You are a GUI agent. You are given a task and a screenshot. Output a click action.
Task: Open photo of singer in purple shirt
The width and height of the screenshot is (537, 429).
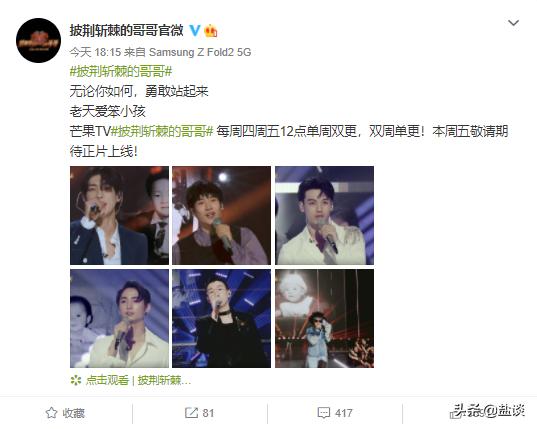click(x=222, y=215)
